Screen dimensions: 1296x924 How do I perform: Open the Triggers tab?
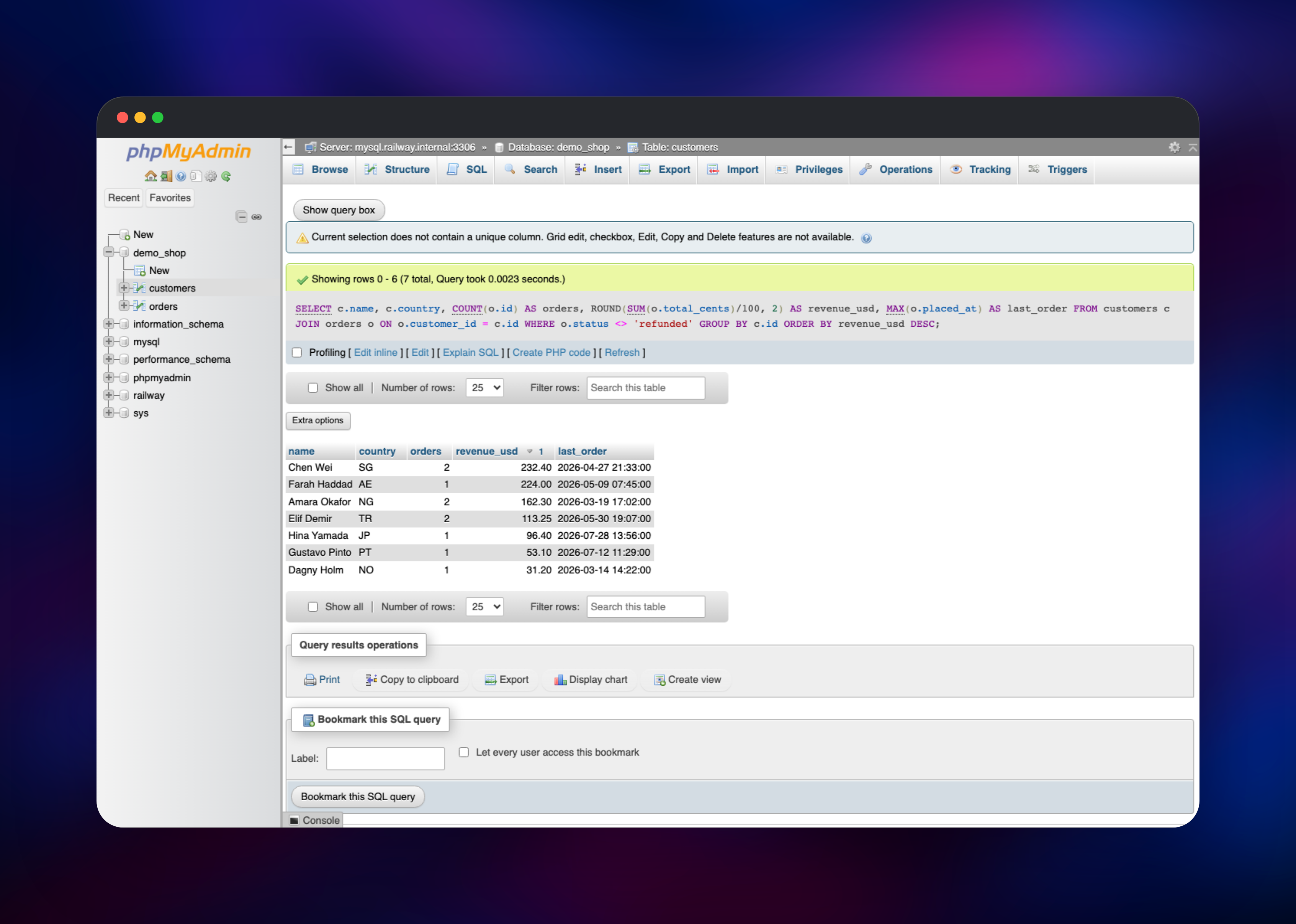pyautogui.click(x=1057, y=170)
